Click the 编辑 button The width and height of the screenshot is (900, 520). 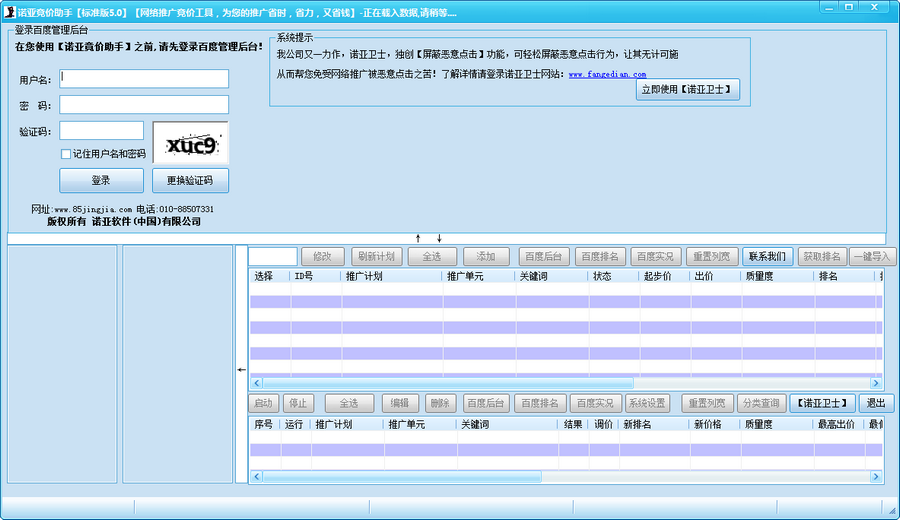400,403
